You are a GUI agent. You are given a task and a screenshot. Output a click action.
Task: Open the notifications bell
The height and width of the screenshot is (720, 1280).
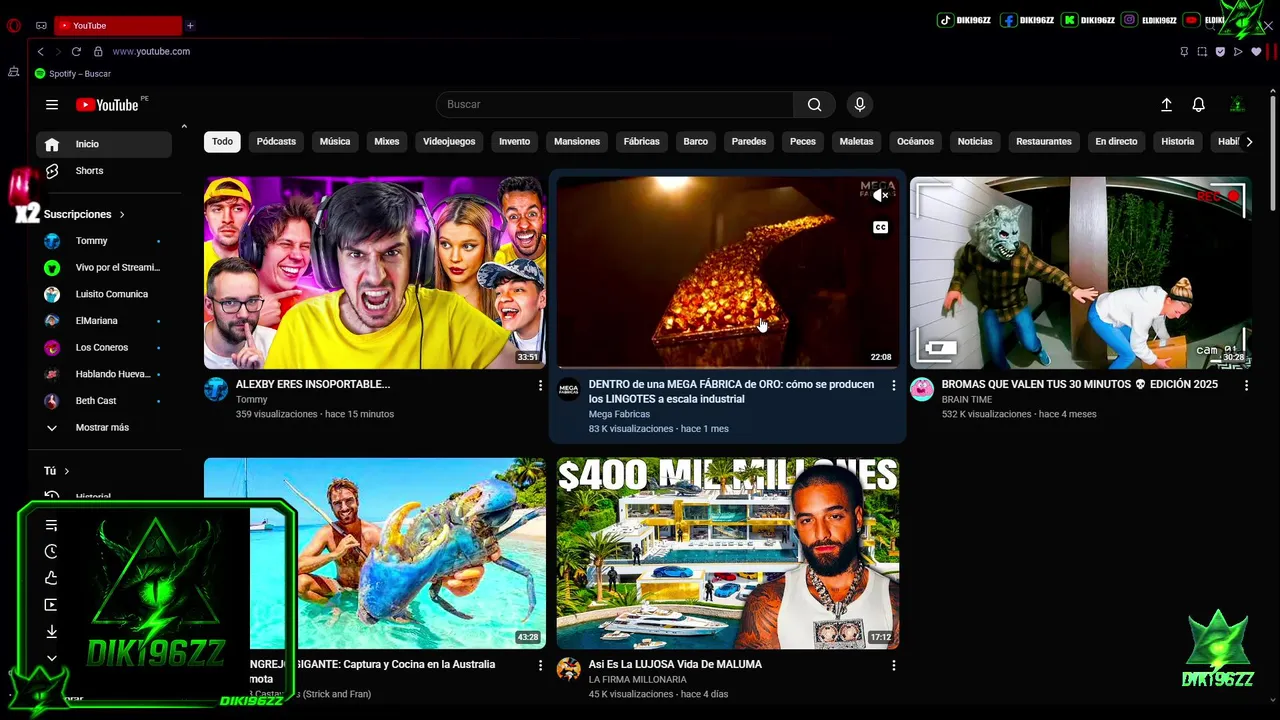point(1198,104)
